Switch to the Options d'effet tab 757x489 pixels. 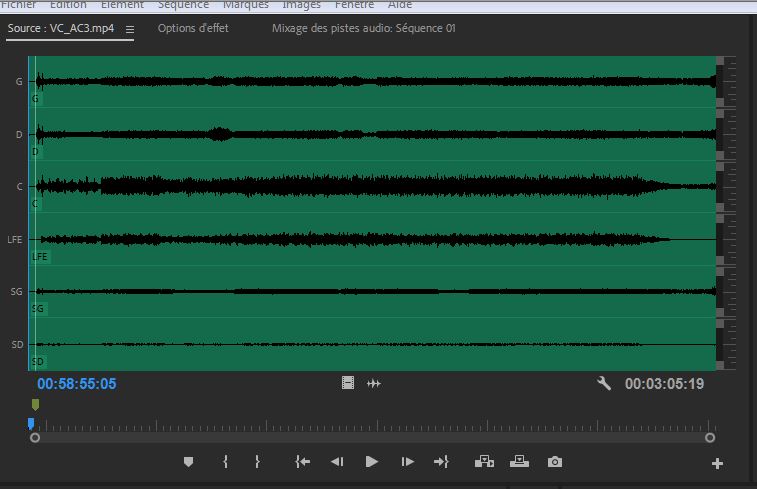193,28
